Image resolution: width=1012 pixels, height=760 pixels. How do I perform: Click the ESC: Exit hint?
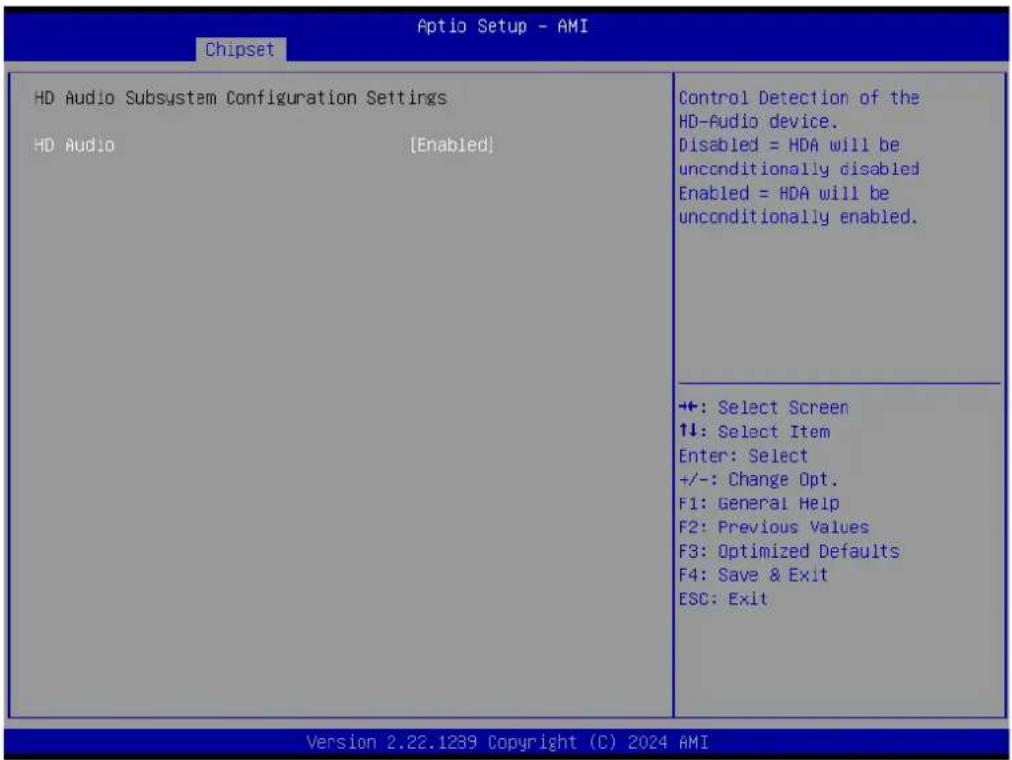724,599
